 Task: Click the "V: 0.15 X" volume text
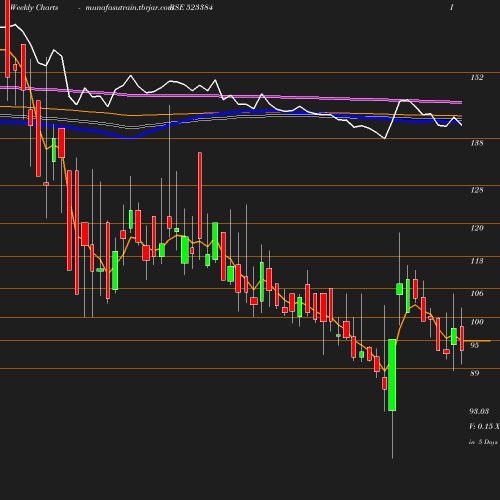tap(484, 426)
